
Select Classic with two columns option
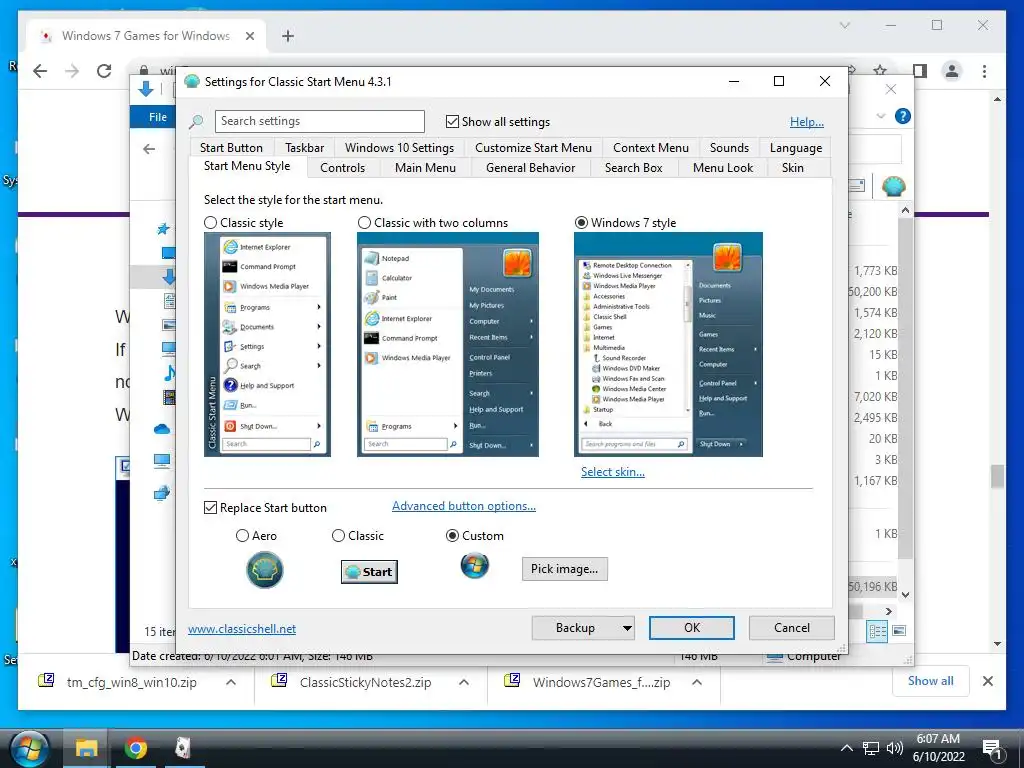click(x=364, y=223)
